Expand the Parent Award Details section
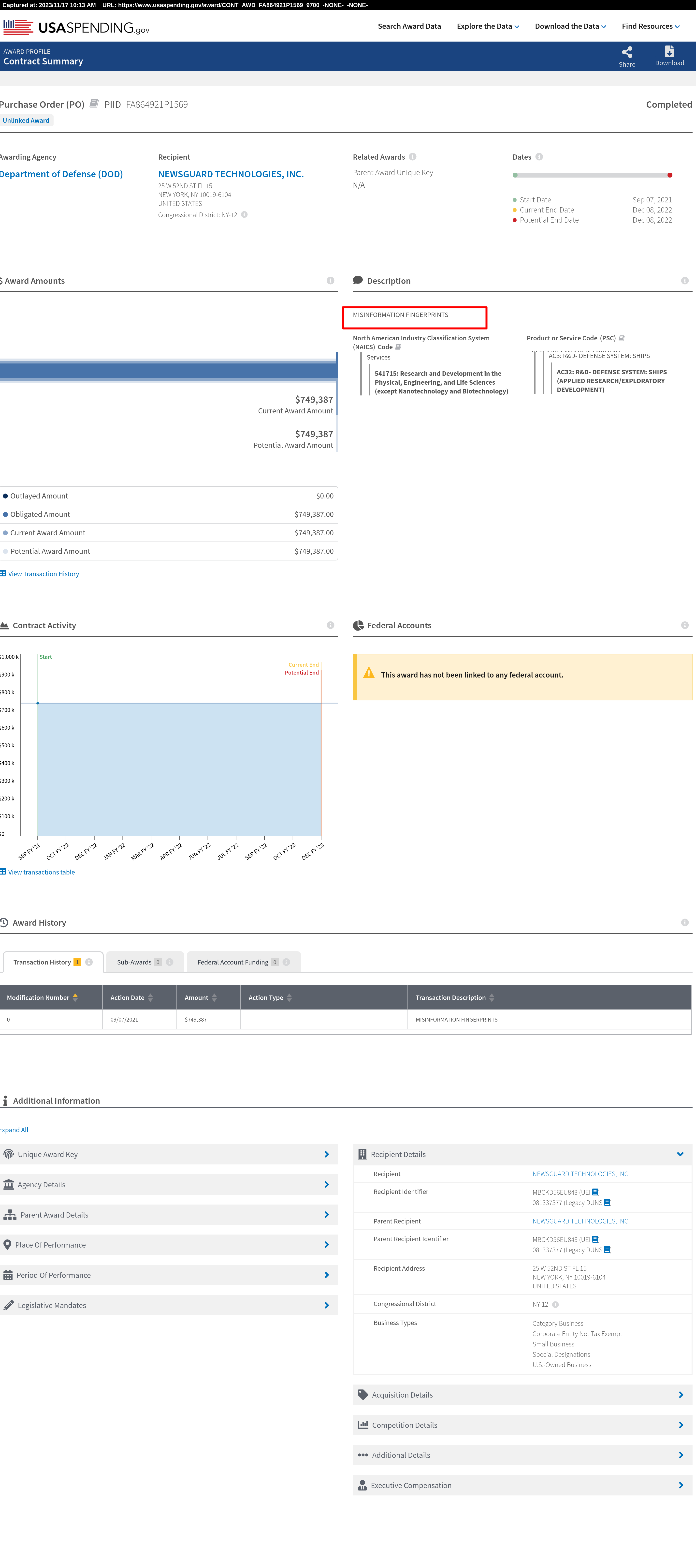The height and width of the screenshot is (1568, 696). click(169, 1215)
